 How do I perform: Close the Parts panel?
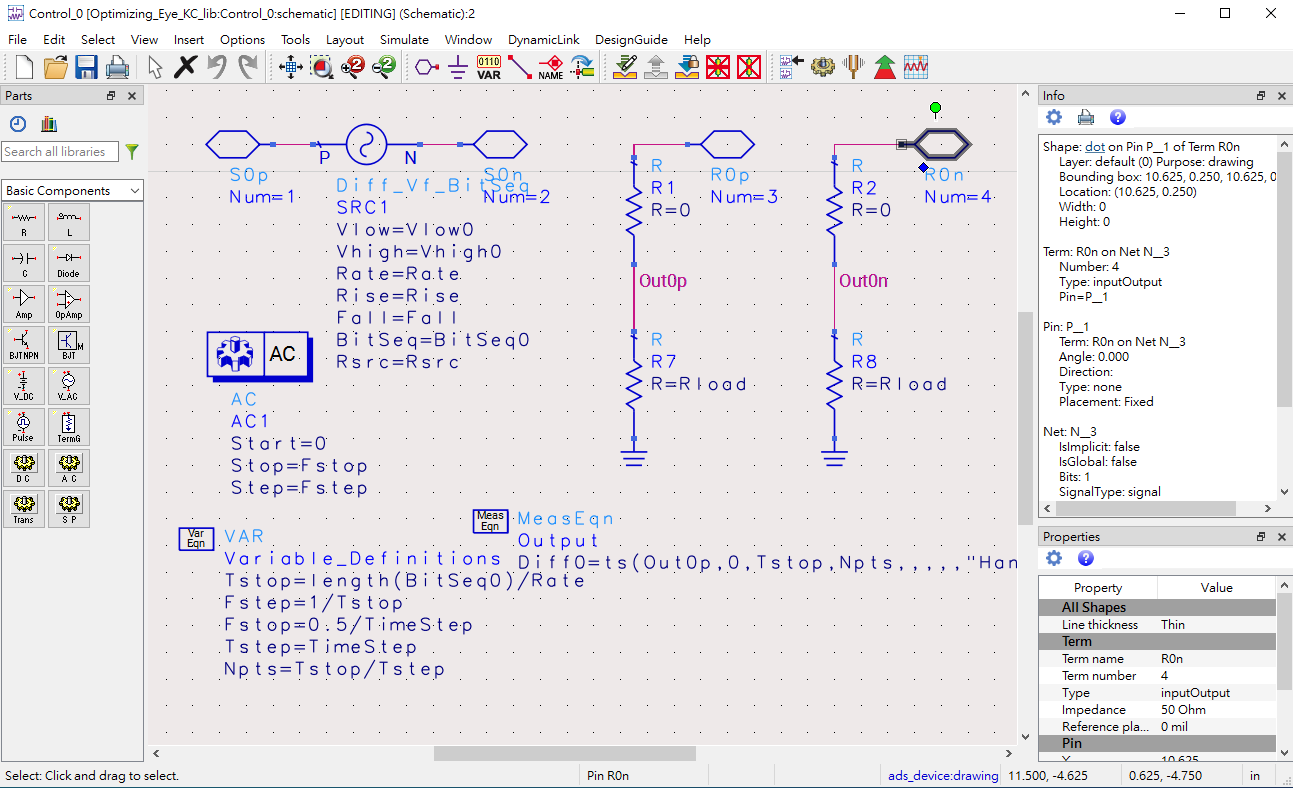pos(131,96)
